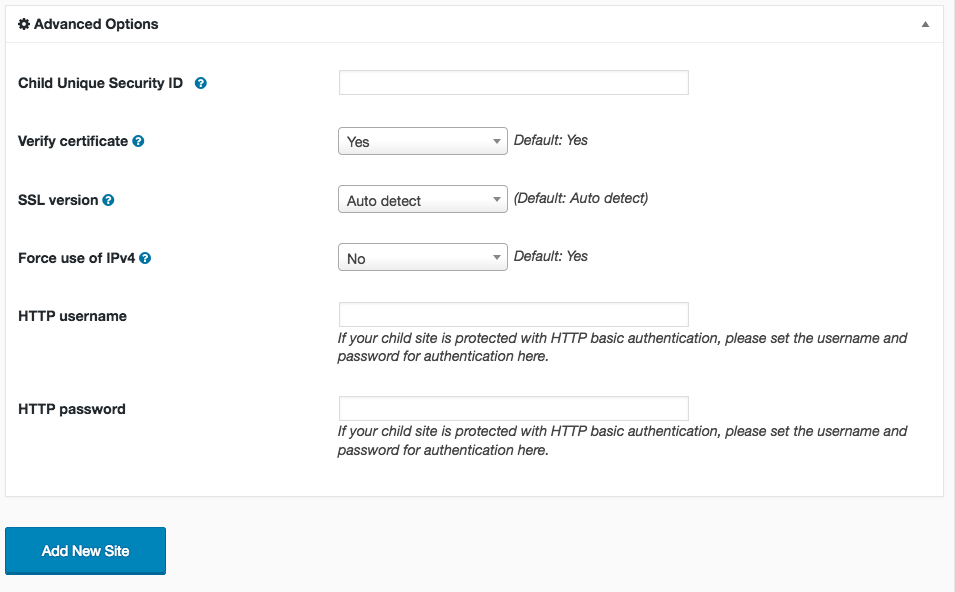Click the HTTP username label
955x592 pixels.
click(72, 316)
